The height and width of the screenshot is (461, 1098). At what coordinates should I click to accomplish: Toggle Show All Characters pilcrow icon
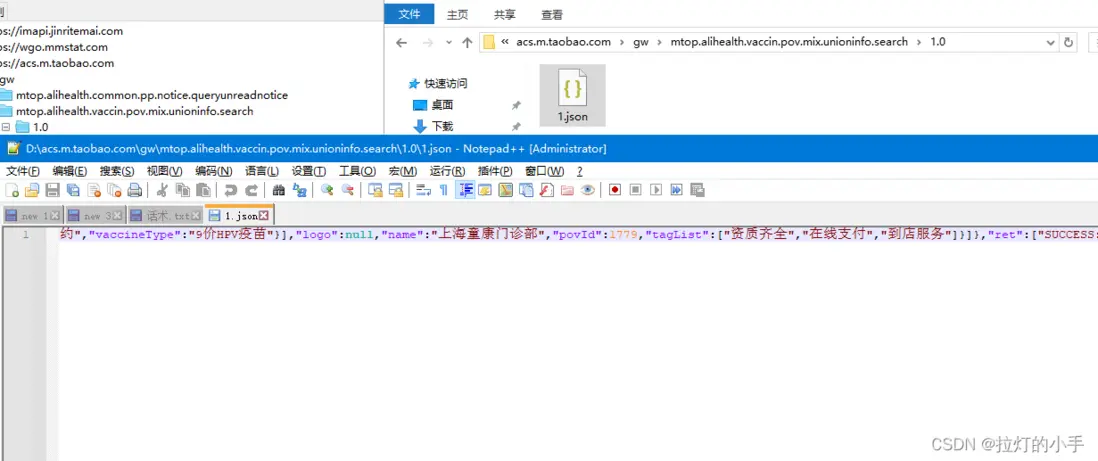443,190
